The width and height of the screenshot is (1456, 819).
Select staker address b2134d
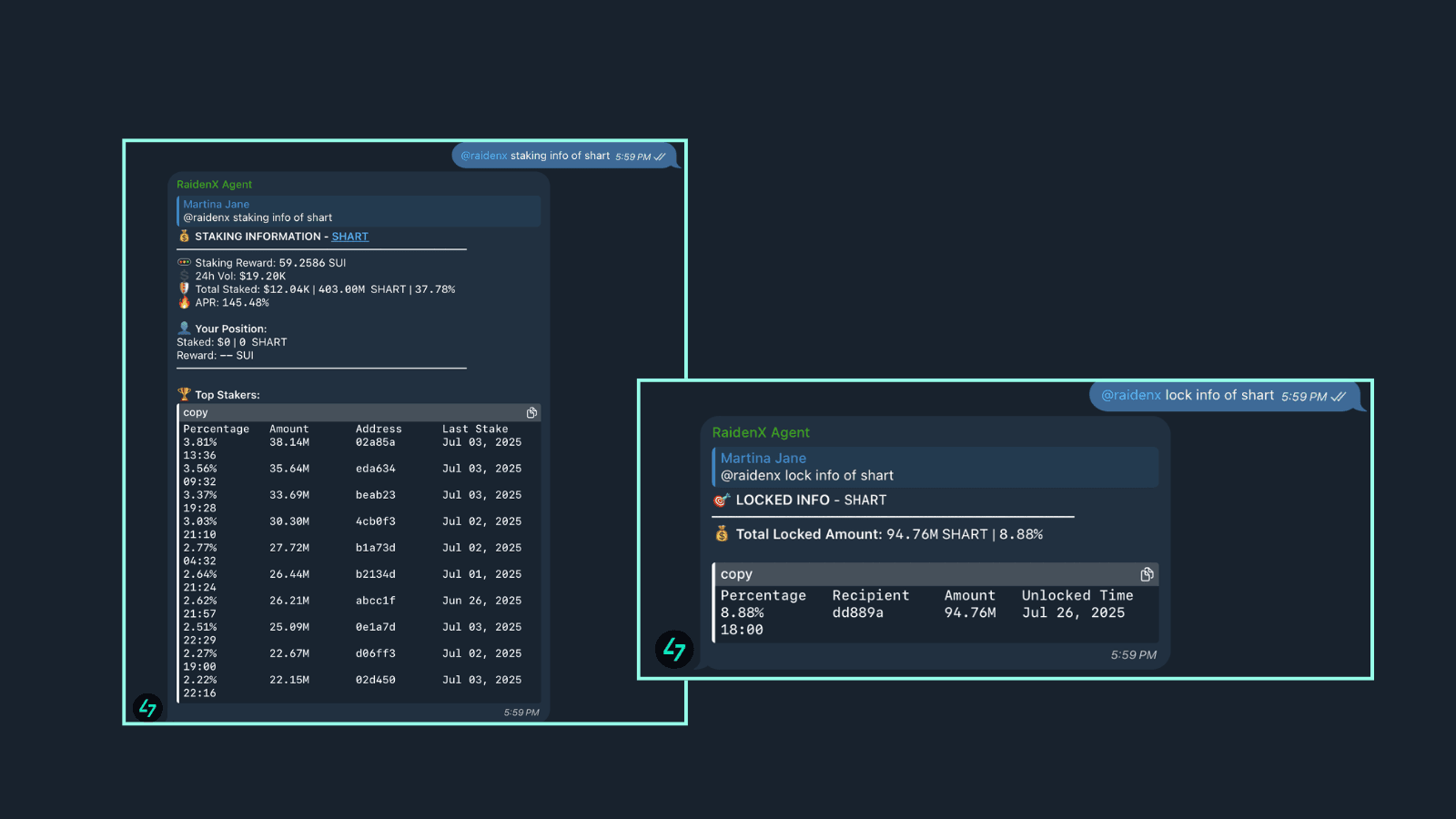(x=375, y=574)
